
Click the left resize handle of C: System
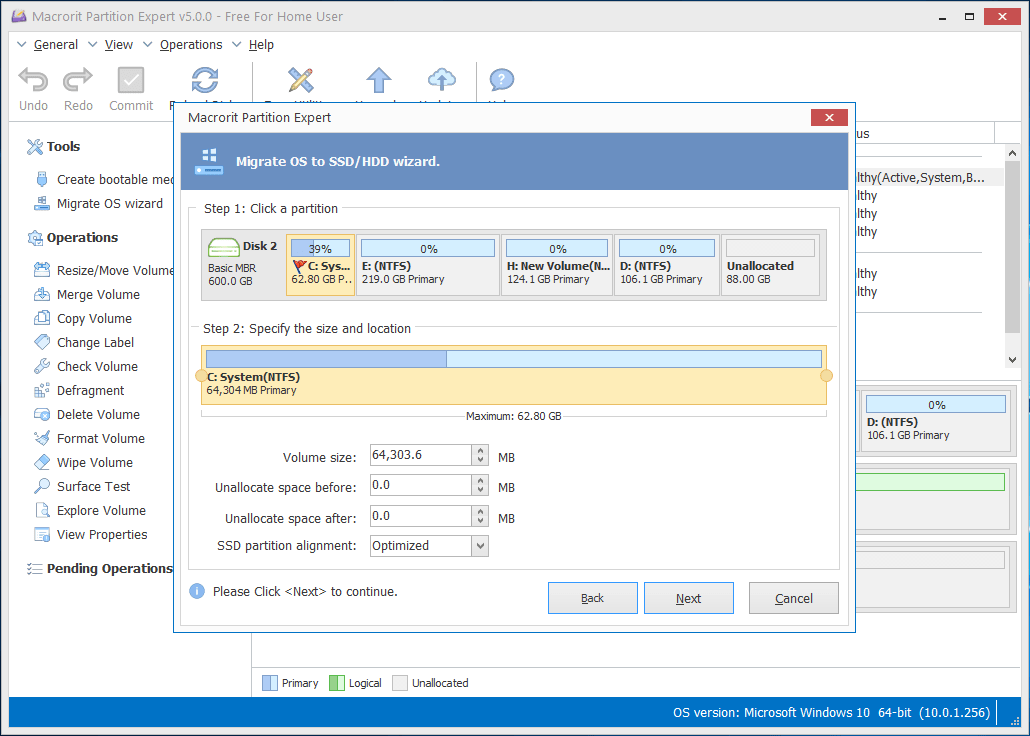click(x=201, y=376)
